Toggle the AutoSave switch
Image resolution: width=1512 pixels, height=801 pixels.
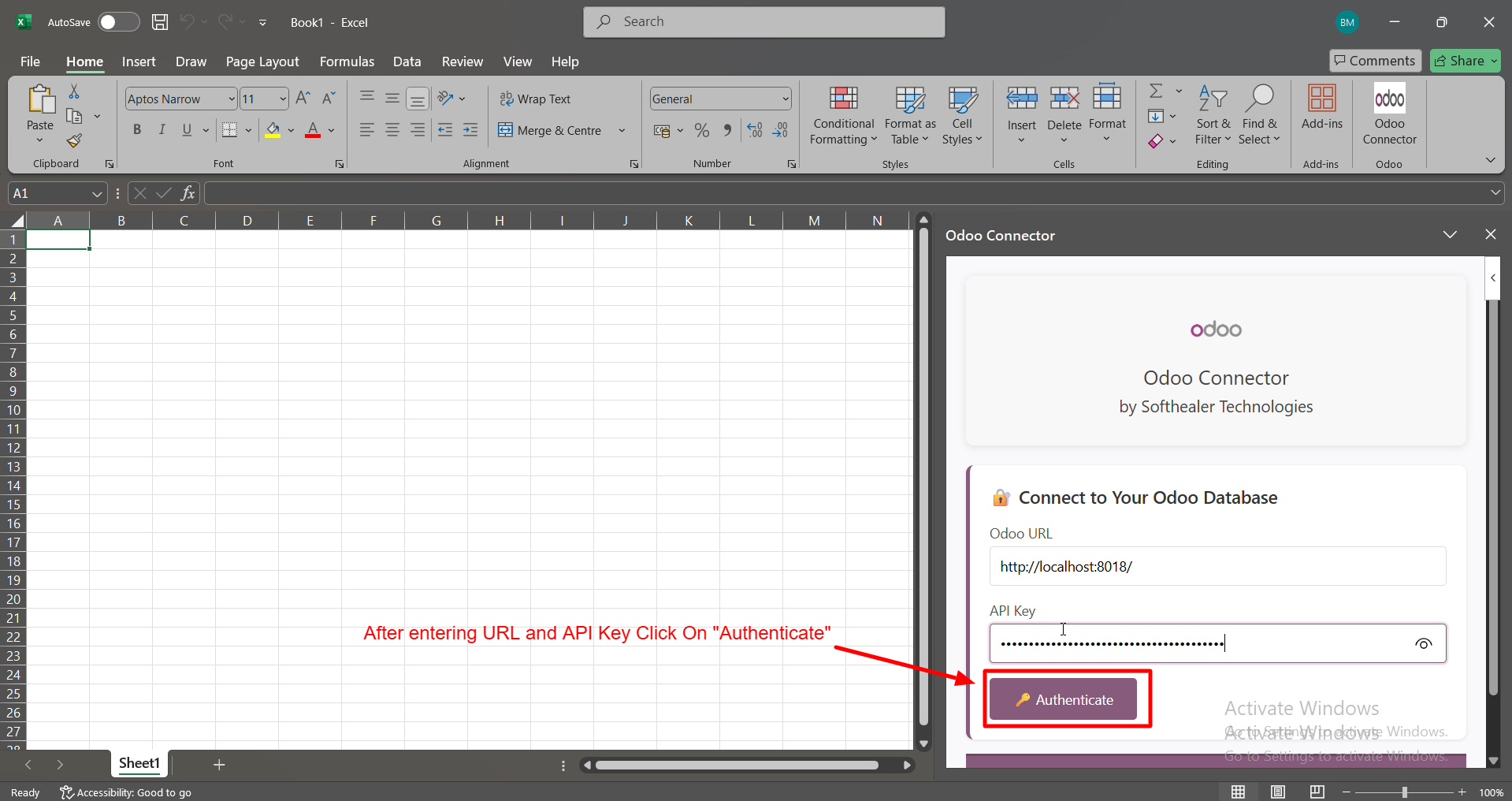pos(118,22)
